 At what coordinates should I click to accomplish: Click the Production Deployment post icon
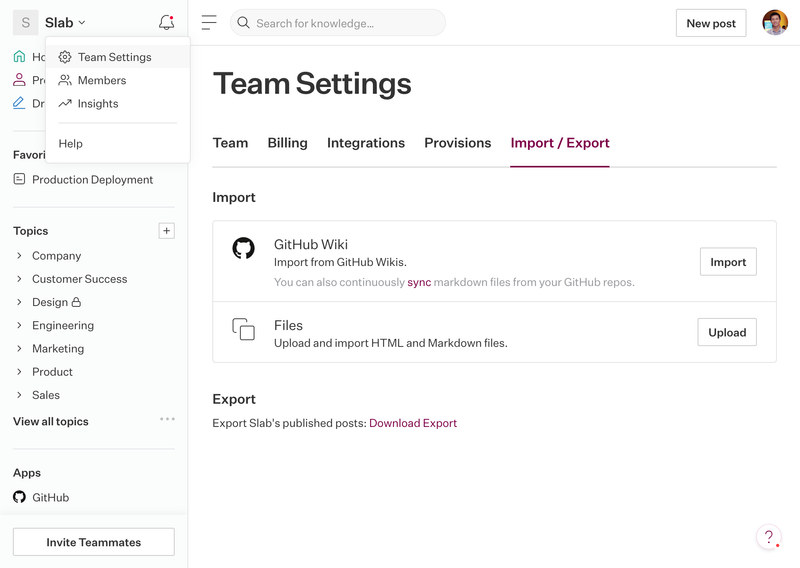pos(19,180)
